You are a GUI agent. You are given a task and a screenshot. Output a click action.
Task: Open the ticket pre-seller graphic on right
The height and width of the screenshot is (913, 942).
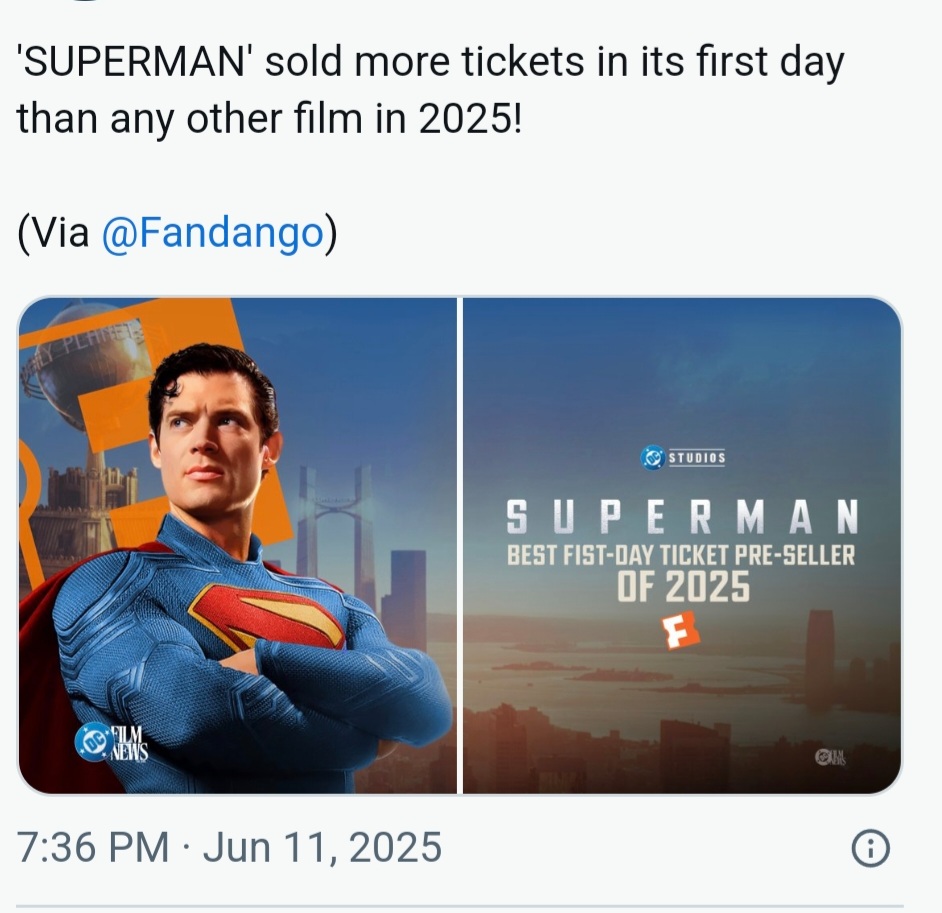tap(682, 545)
